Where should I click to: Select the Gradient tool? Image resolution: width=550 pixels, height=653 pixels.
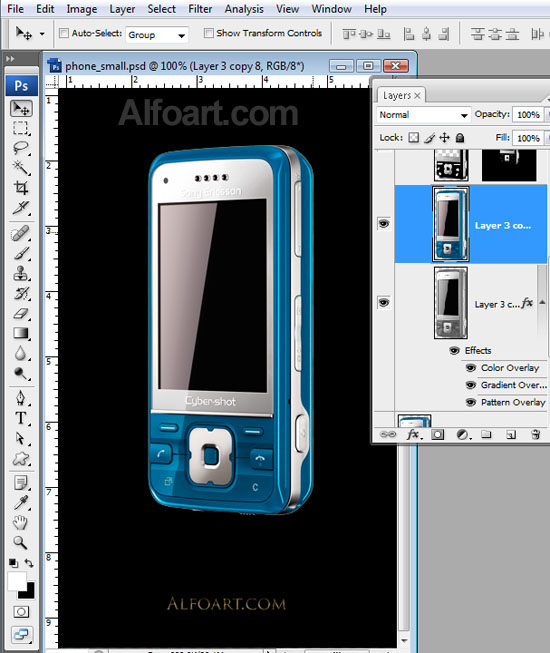pos(21,333)
